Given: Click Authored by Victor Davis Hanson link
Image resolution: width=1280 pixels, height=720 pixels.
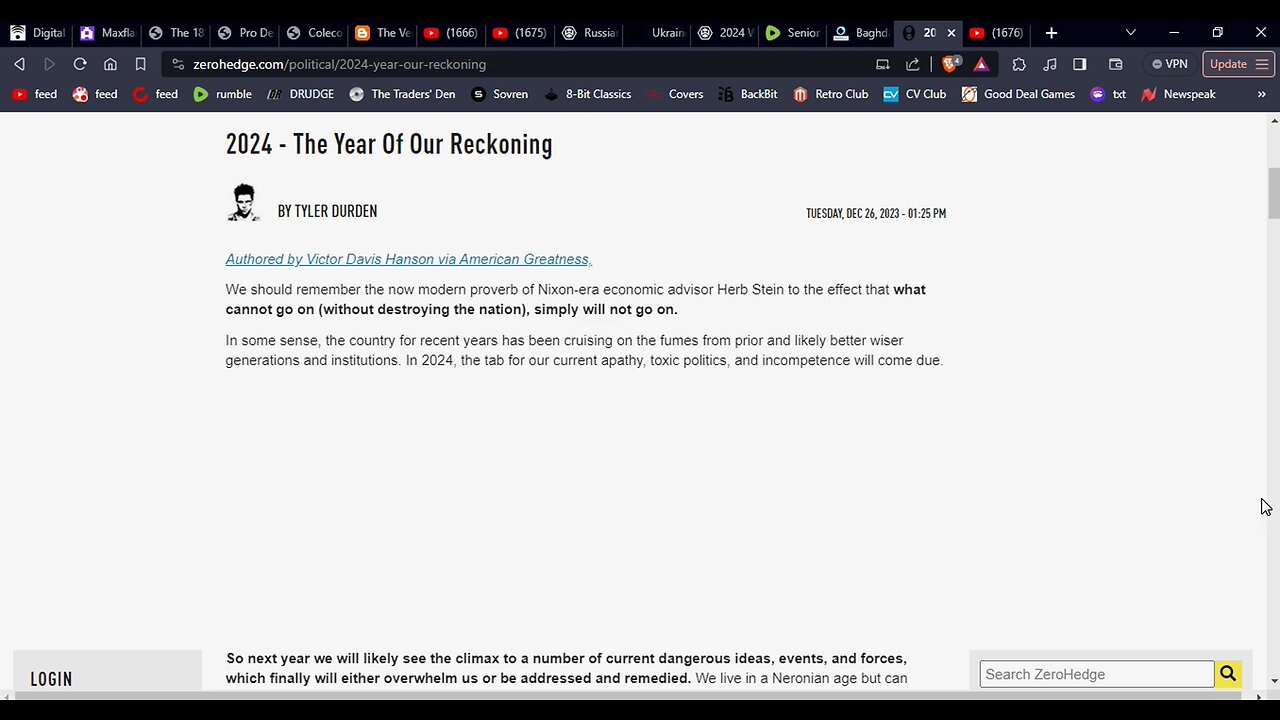Looking at the screenshot, I should tap(408, 259).
